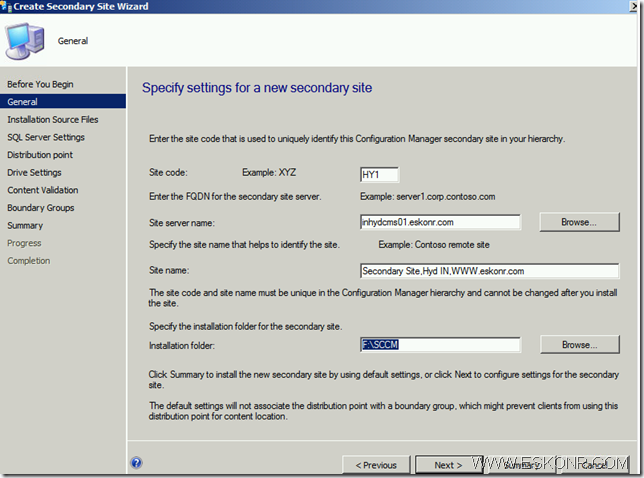Click the 'Specify settings for a new secondary site' heading
Image resolution: width=644 pixels, height=478 pixels.
(257, 88)
